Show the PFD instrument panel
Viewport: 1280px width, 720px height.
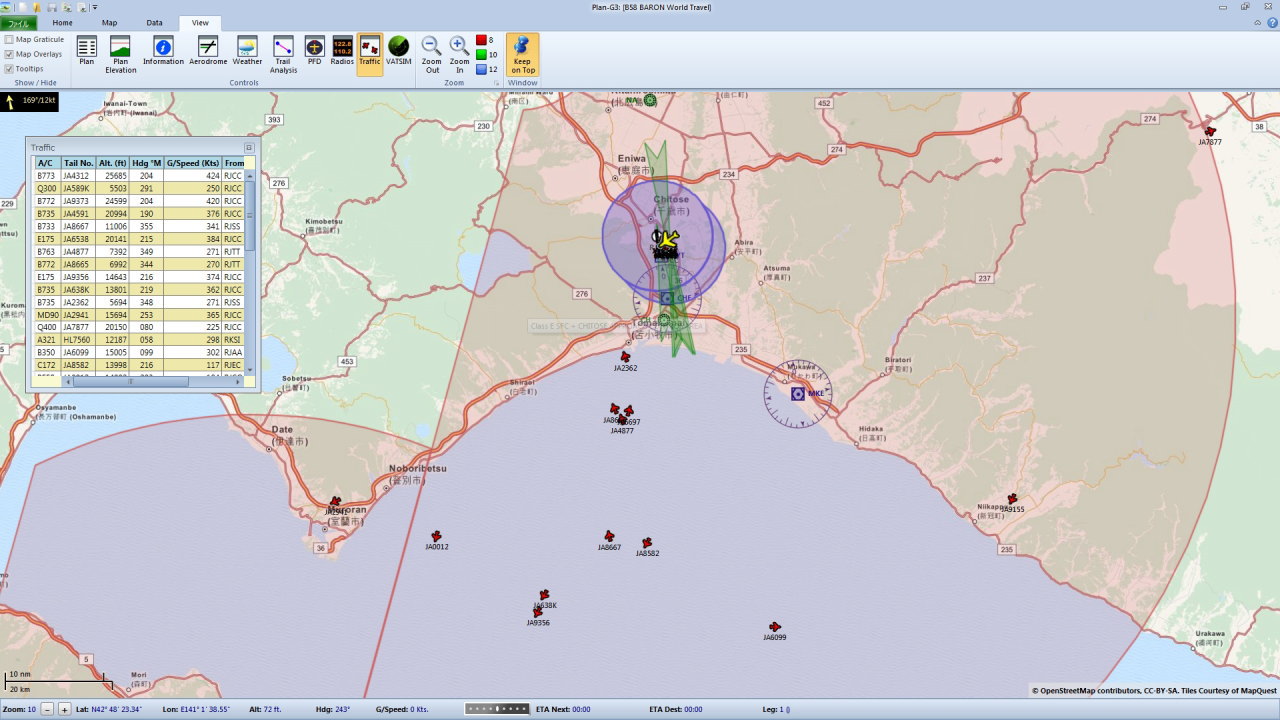314,52
